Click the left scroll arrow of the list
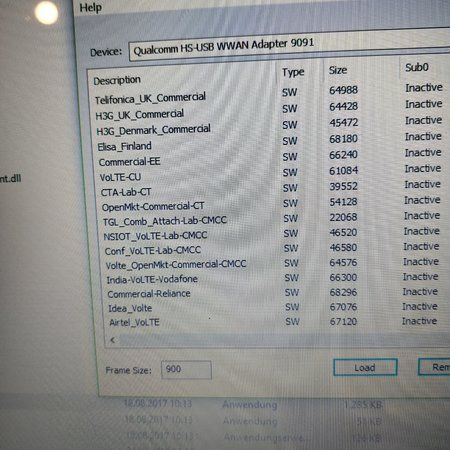Image resolution: width=450 pixels, height=450 pixels. coord(113,340)
